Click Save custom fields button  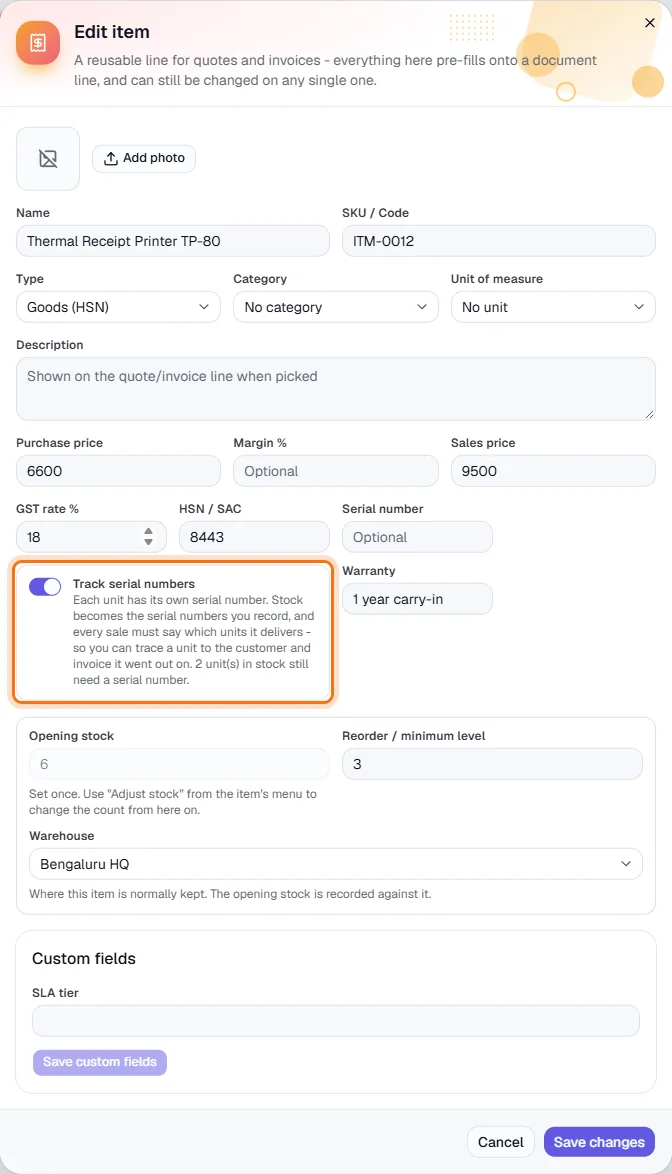click(100, 1062)
